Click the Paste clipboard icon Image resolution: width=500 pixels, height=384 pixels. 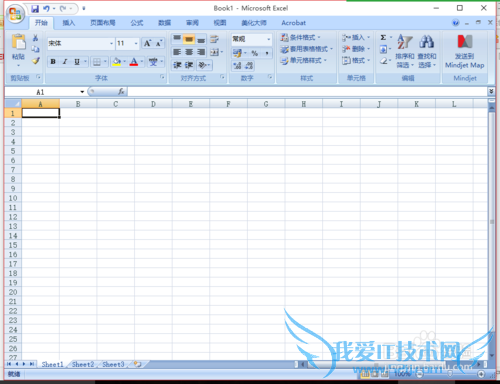click(18, 42)
